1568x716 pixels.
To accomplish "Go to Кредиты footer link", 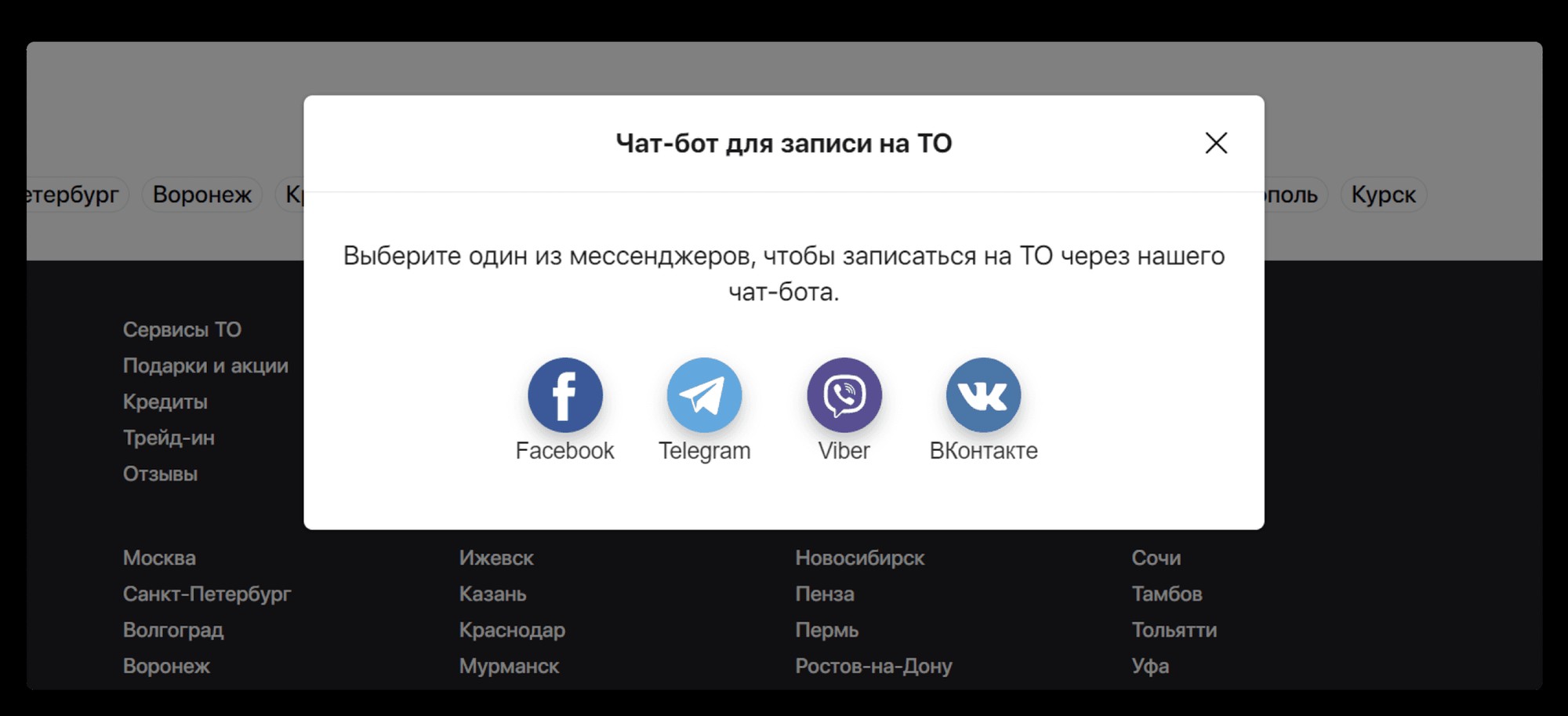I will click(x=165, y=402).
